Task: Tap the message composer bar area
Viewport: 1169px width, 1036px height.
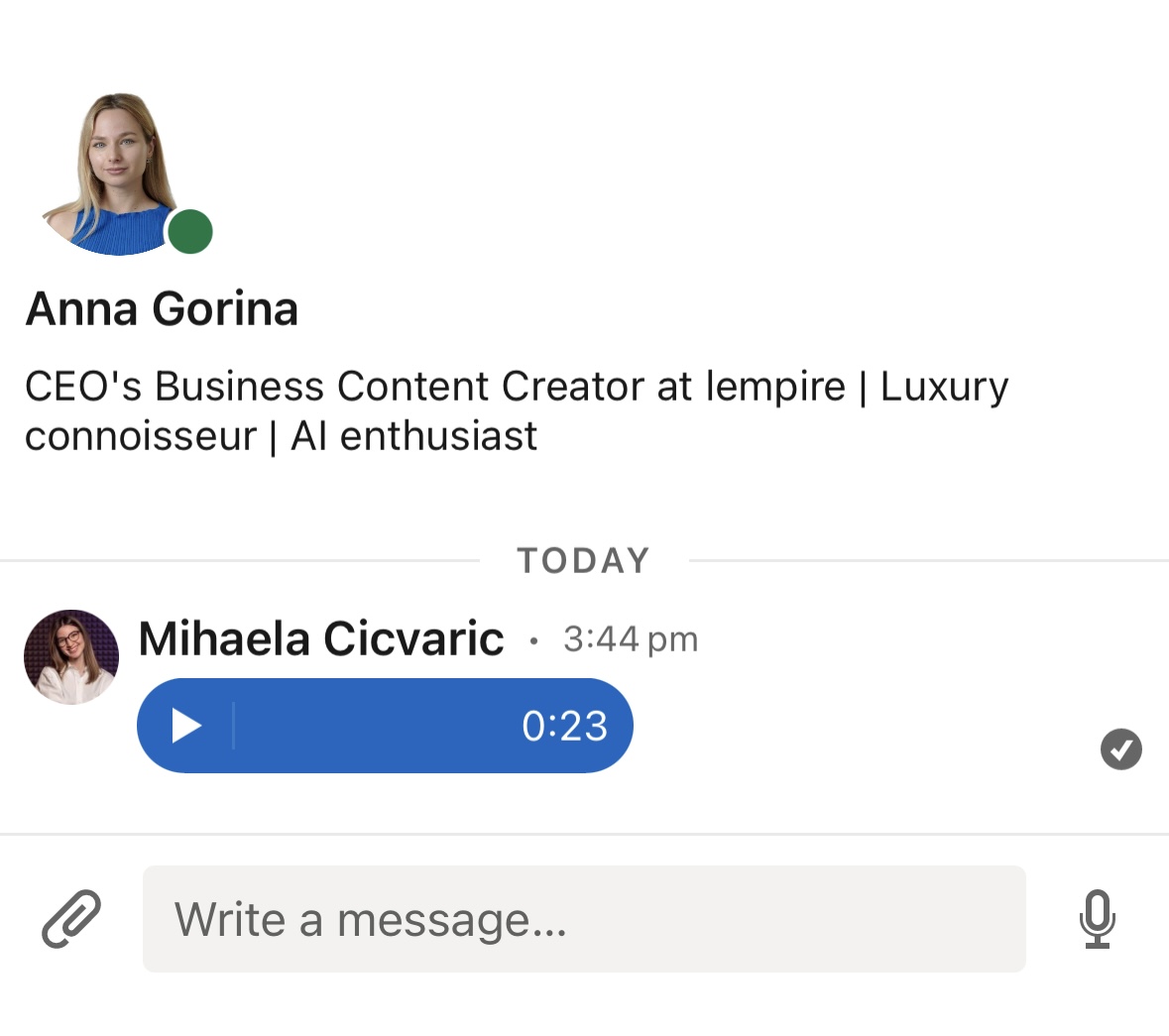Action: click(x=585, y=920)
